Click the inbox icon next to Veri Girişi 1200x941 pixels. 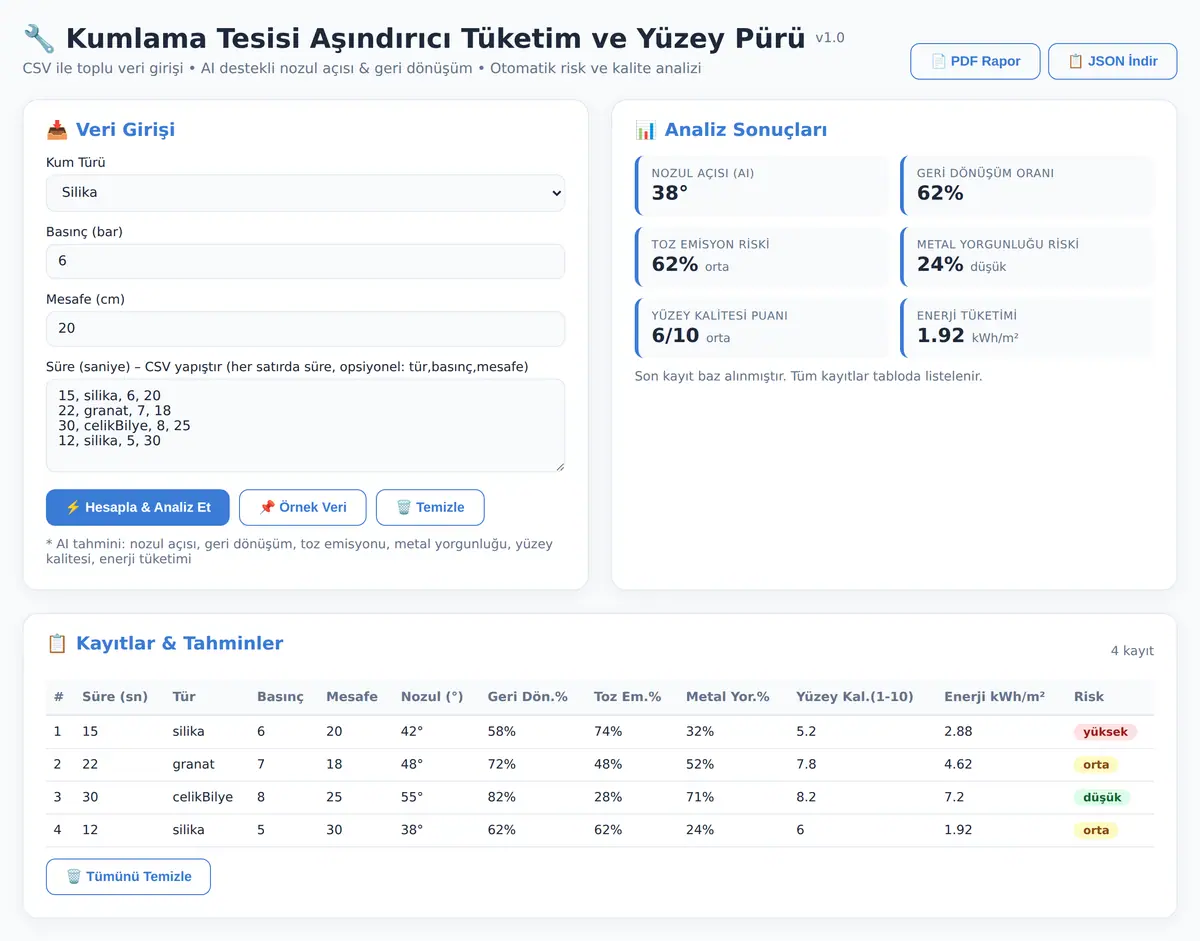tap(57, 129)
